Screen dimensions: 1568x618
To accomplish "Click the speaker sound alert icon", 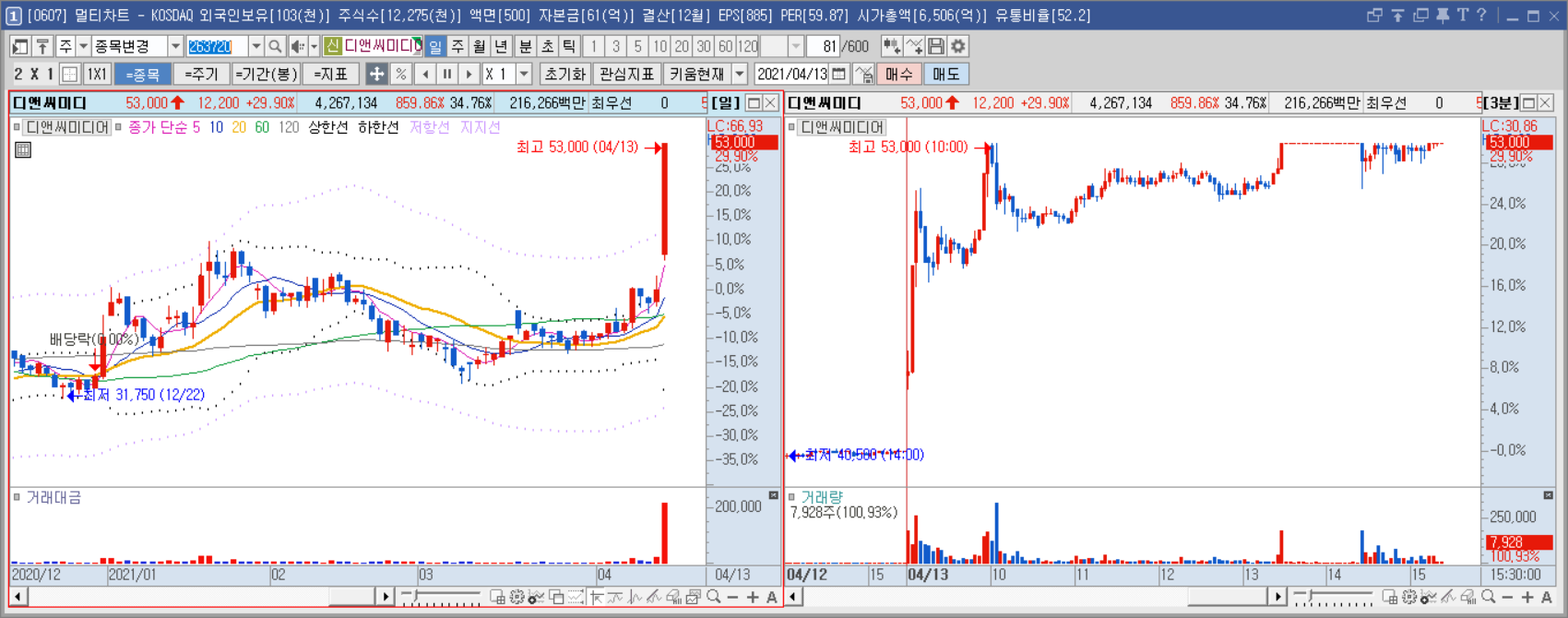I will pos(297,46).
